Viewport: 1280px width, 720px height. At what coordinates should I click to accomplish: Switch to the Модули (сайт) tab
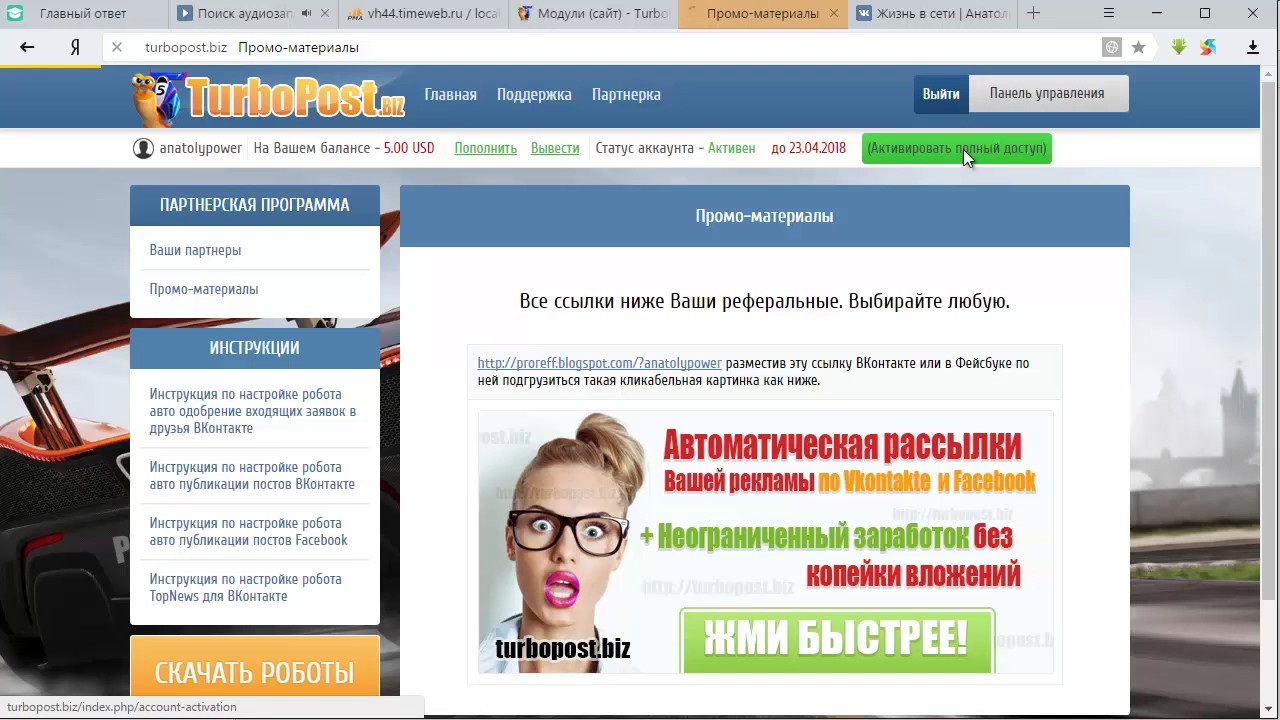pyautogui.click(x=594, y=13)
